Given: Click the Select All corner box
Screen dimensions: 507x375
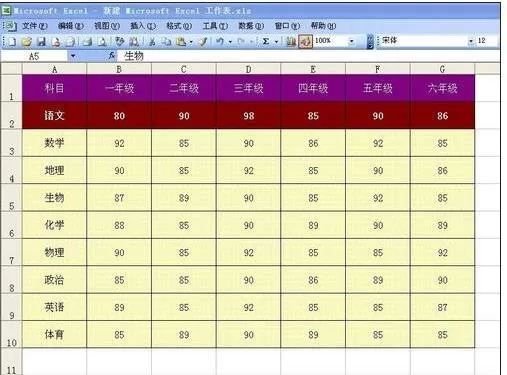Looking at the screenshot, I should tap(11, 69).
